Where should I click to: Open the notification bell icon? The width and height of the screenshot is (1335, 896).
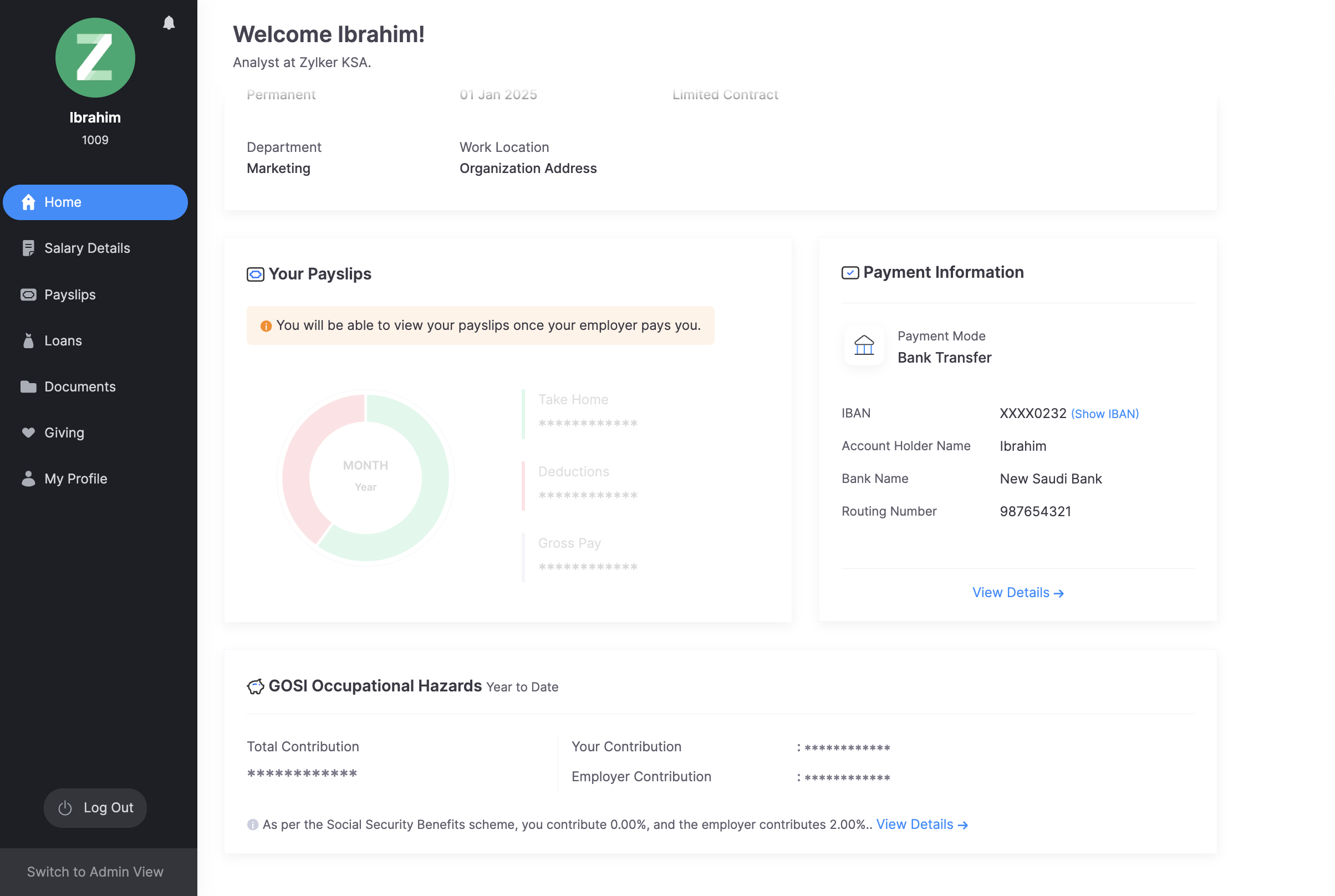pos(169,23)
